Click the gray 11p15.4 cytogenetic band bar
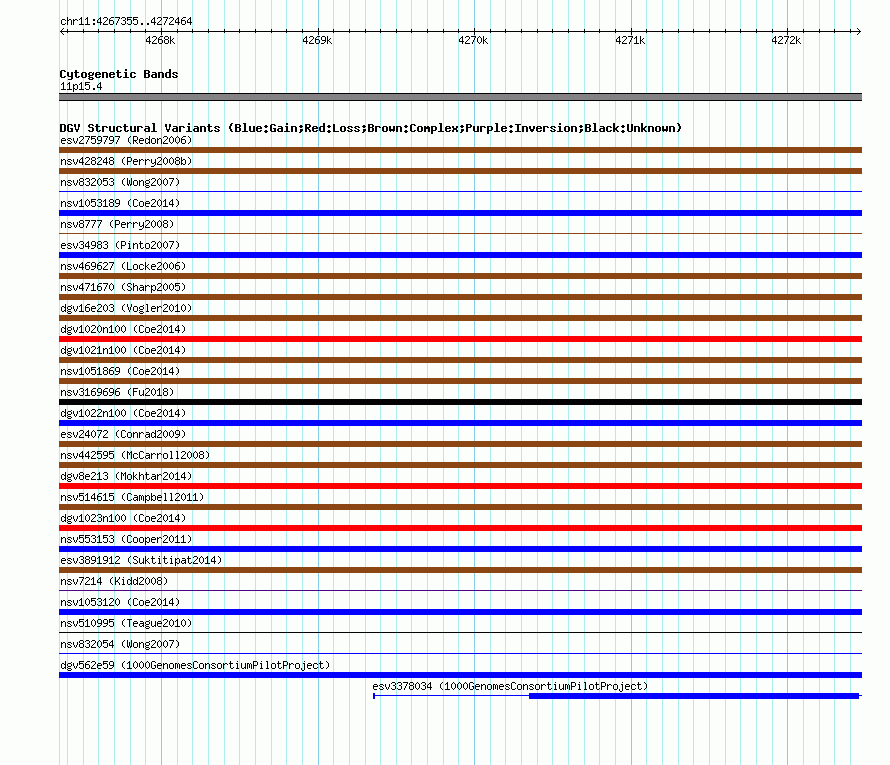This screenshot has width=890, height=765. (x=460, y=97)
